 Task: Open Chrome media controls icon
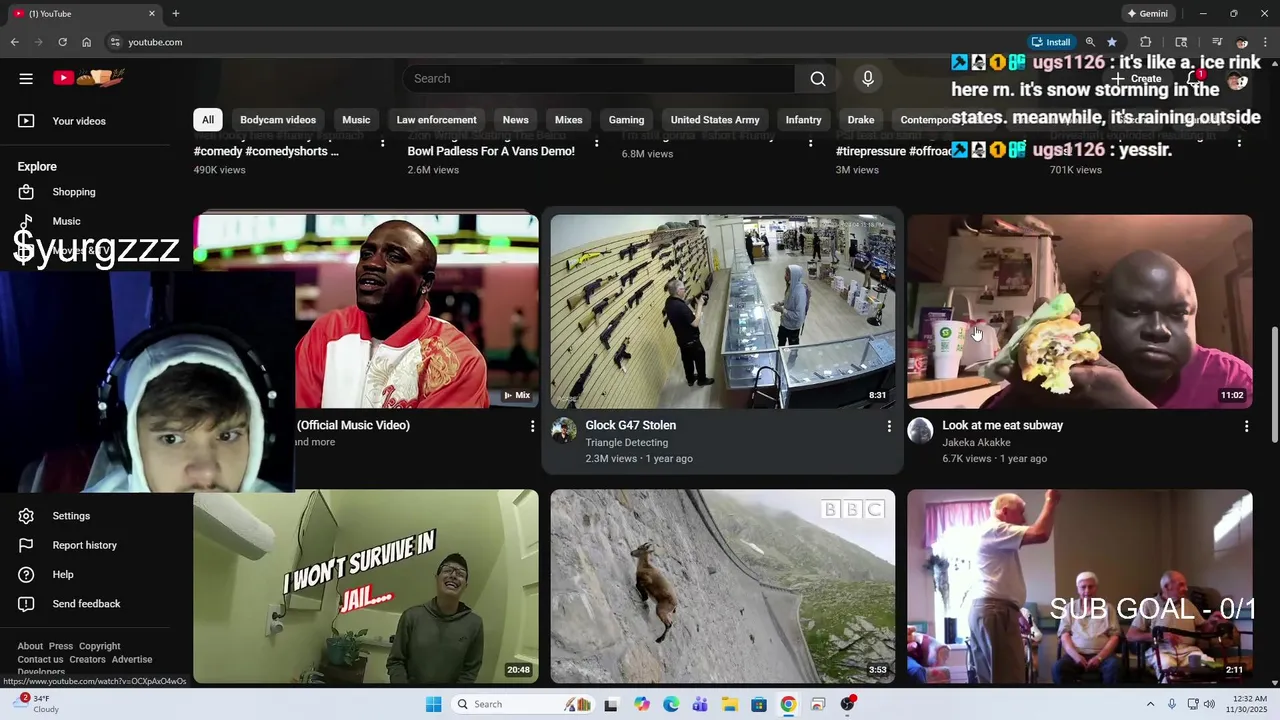click(x=1217, y=42)
